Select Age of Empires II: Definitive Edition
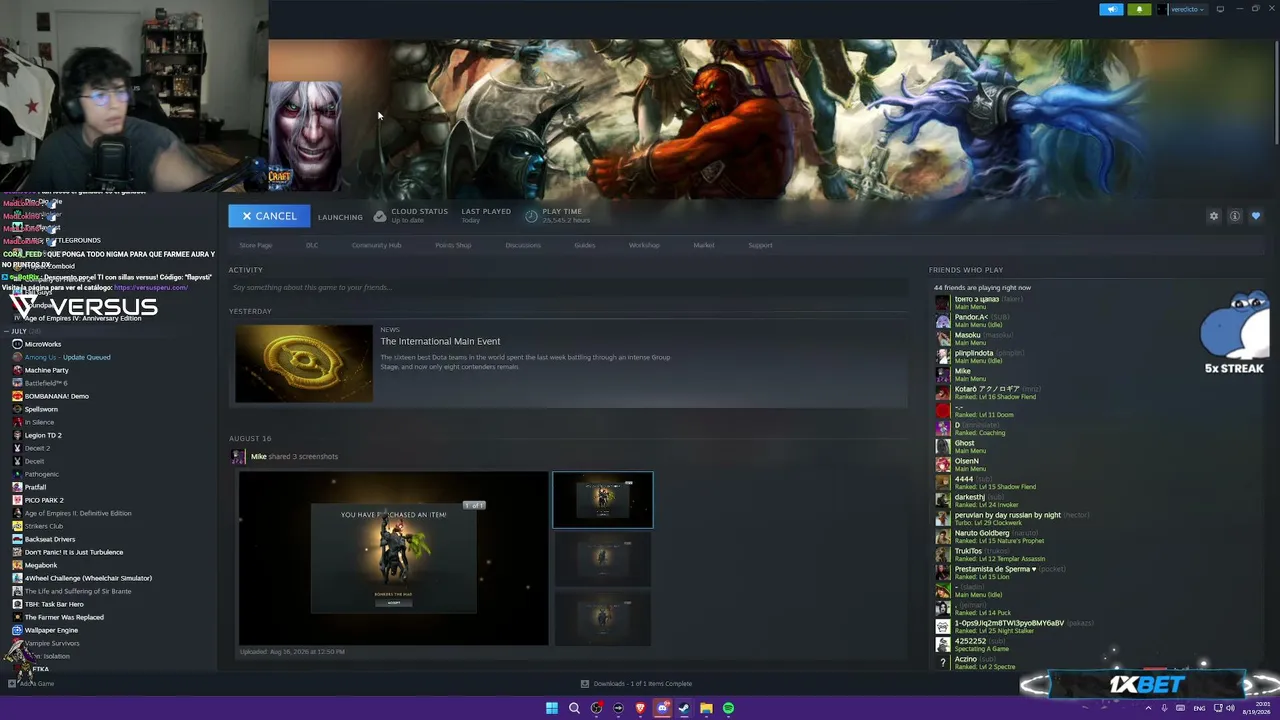Viewport: 1280px width, 720px height. pyautogui.click(x=78, y=513)
